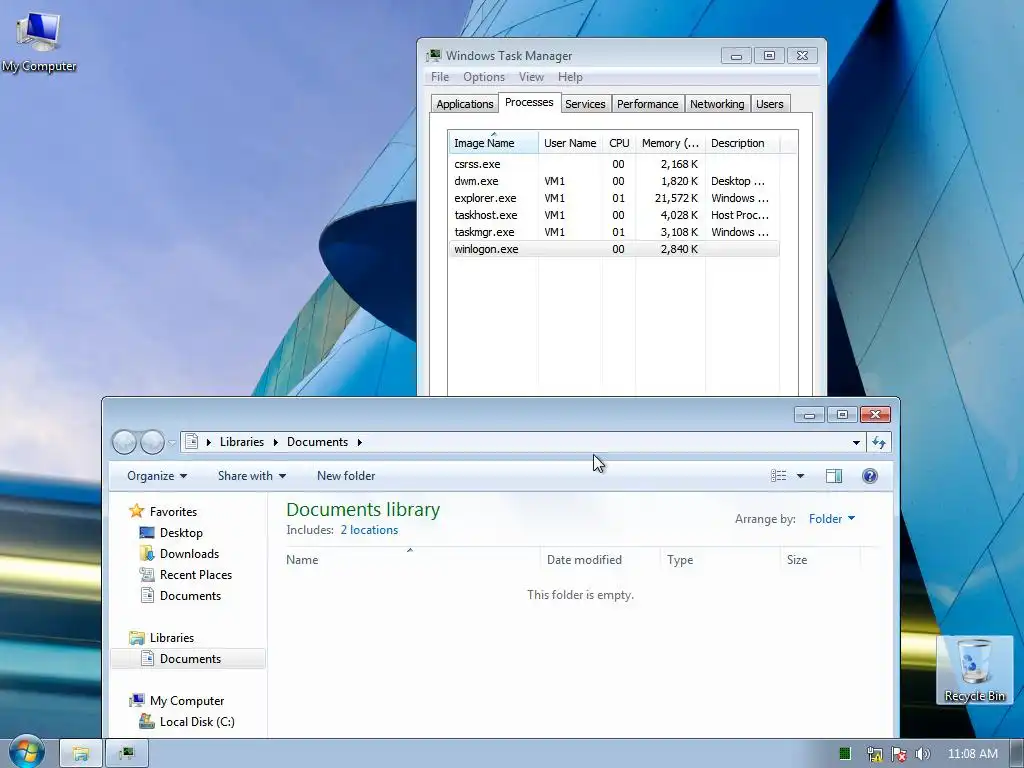Open the view options dropdown arrow
The image size is (1024, 768).
pos(801,476)
